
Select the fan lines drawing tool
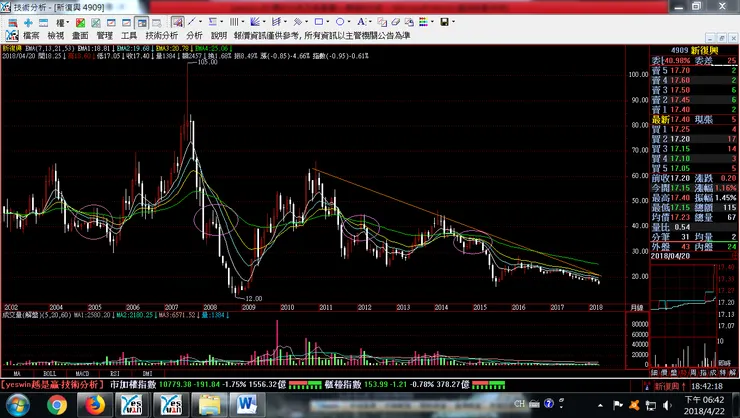[255, 22]
